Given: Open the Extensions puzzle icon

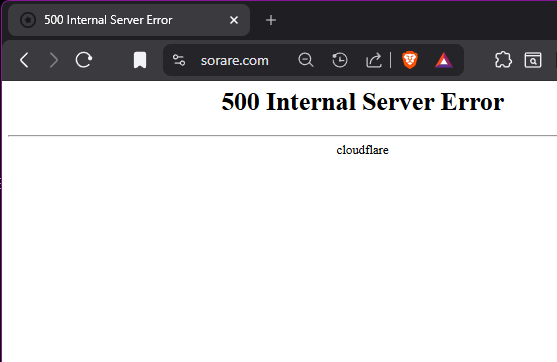Looking at the screenshot, I should [x=503, y=60].
